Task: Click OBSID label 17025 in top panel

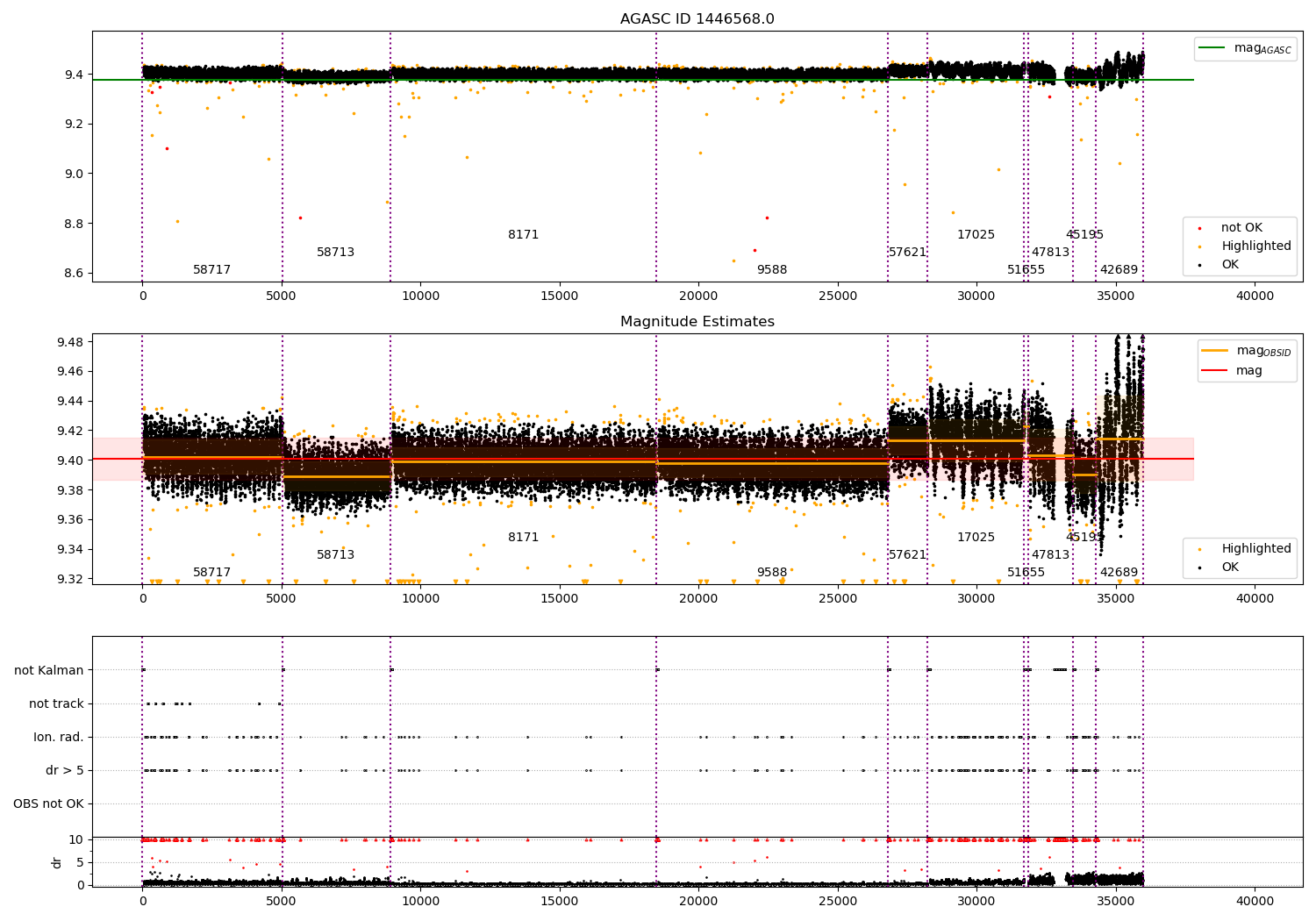Action: (x=976, y=235)
